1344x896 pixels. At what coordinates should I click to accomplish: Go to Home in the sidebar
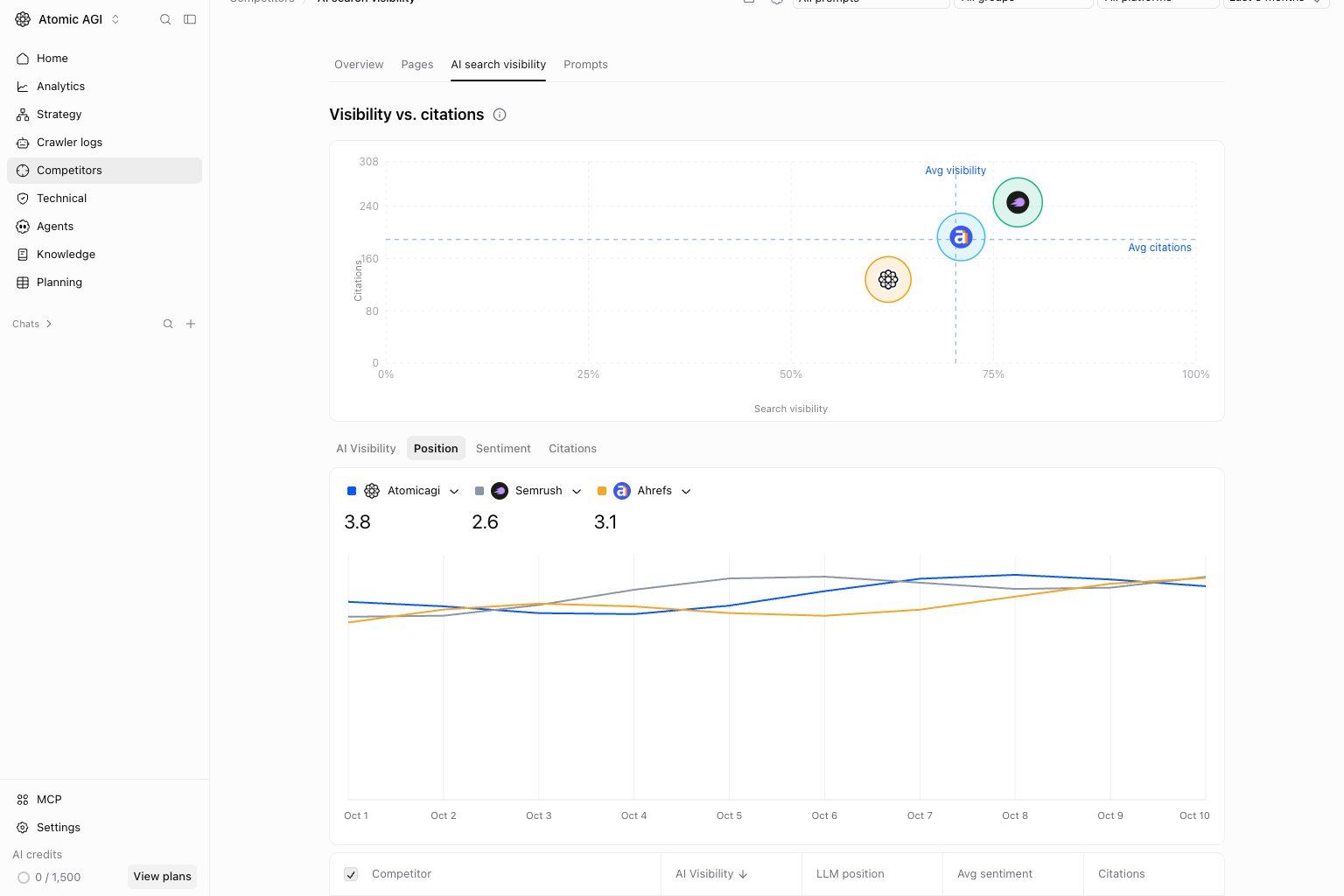(x=104, y=59)
